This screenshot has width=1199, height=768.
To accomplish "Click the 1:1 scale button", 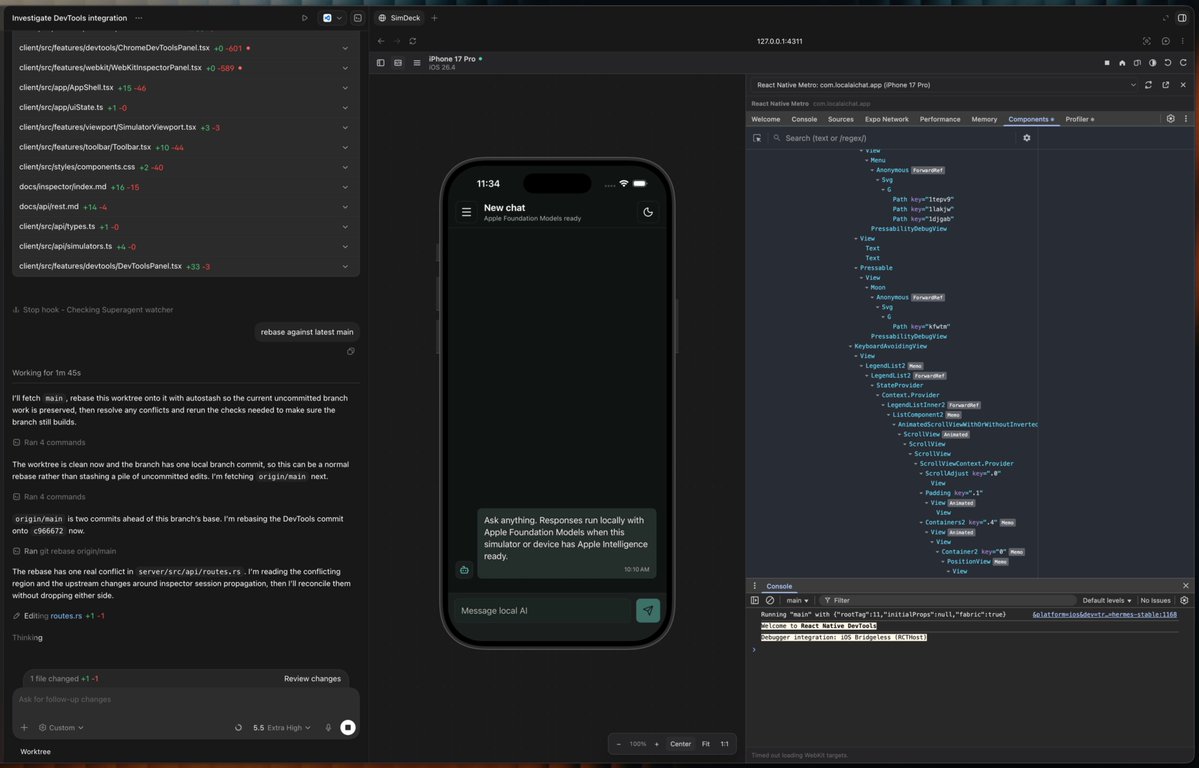I will tap(724, 744).
